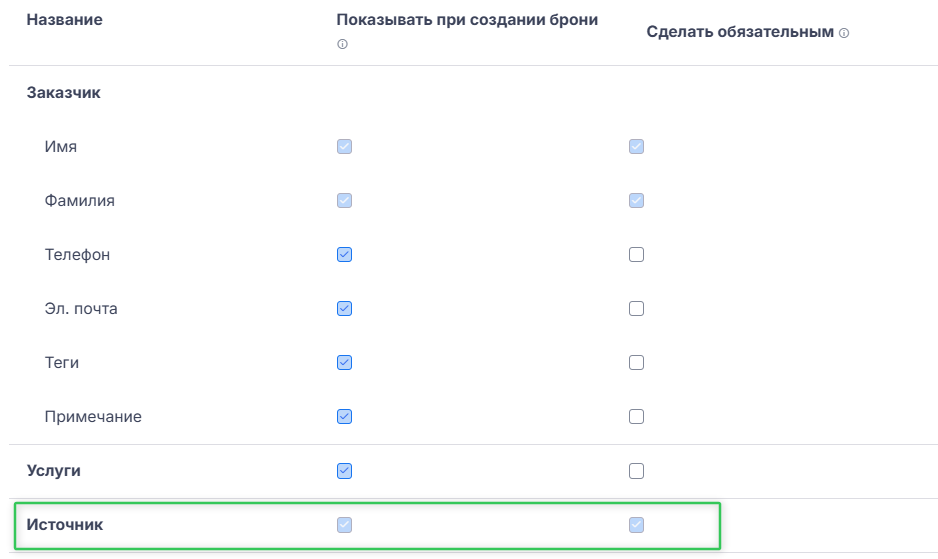The width and height of the screenshot is (938, 559).
Task: Uncheck show-on-booking for Примечание
Action: point(345,417)
